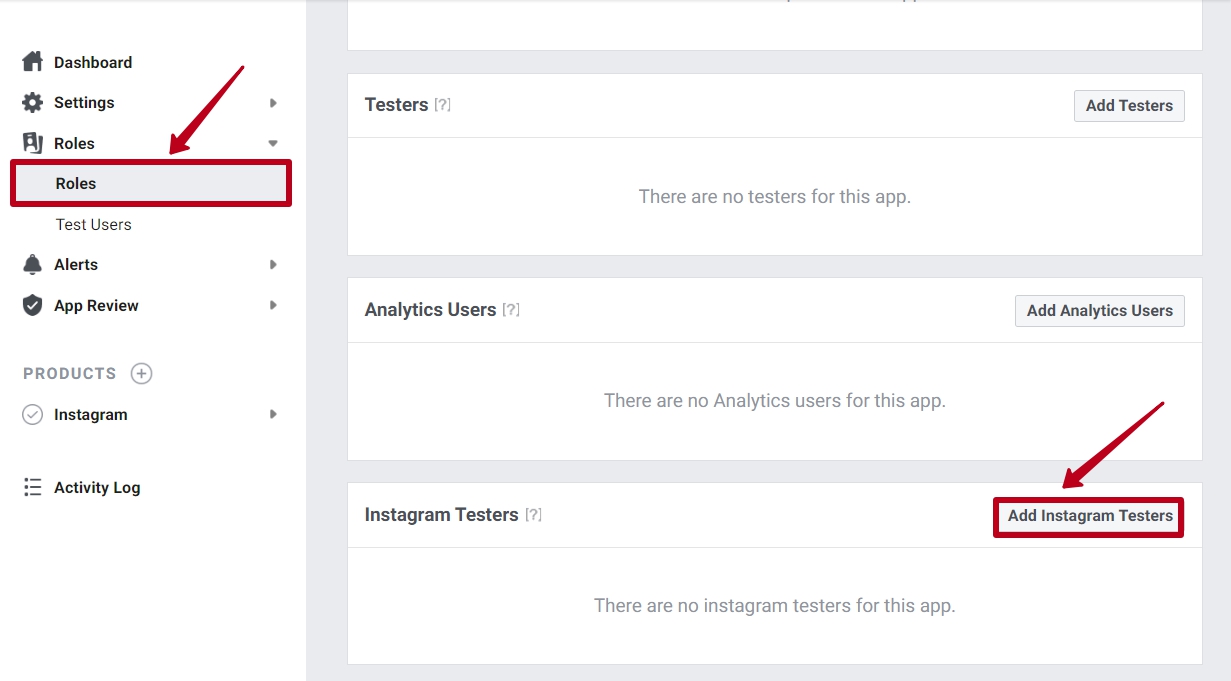The width and height of the screenshot is (1231, 681).
Task: Click the App Review shield icon
Action: 31,305
